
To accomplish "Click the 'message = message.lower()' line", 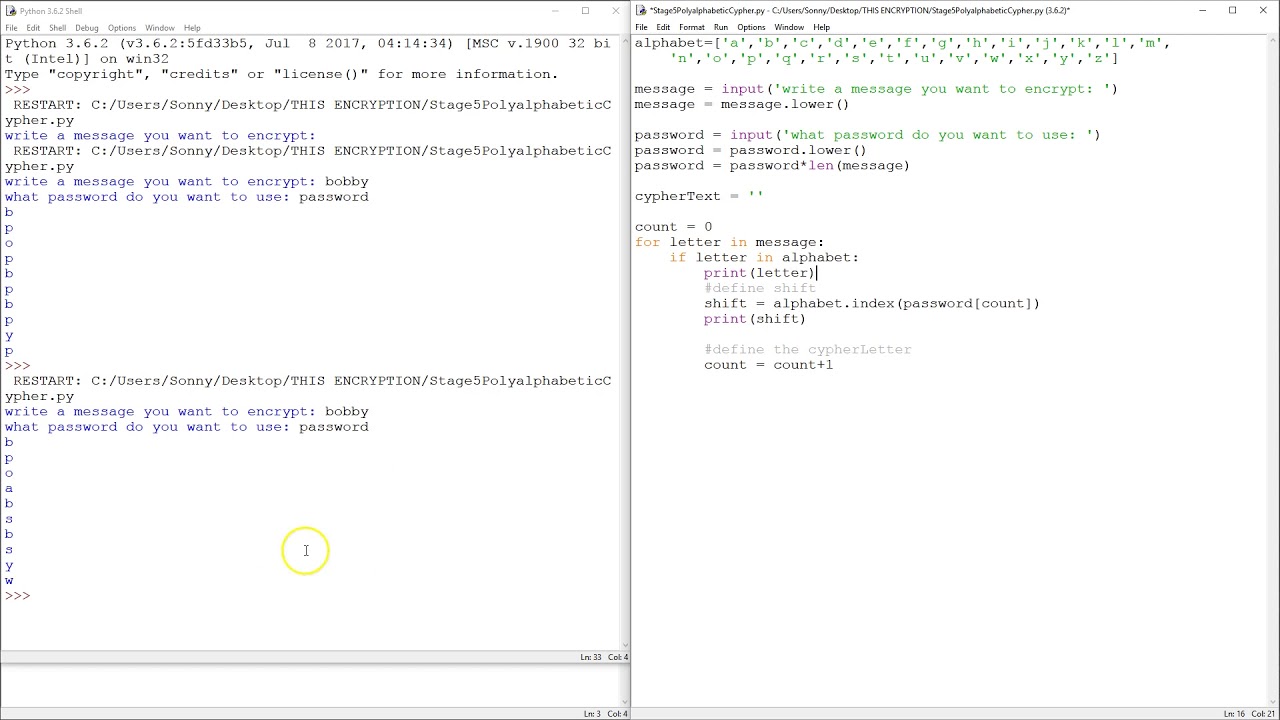I will click(x=742, y=104).
